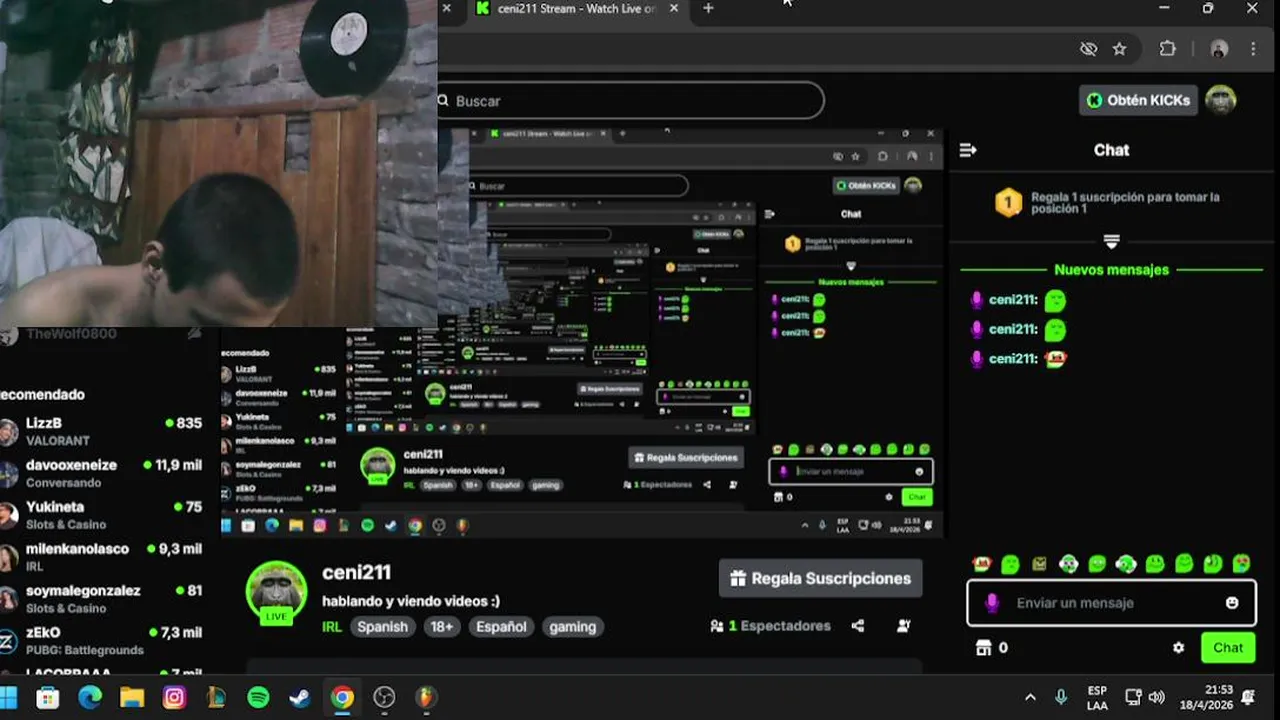Open recommended channel LizzB
The height and width of the screenshot is (720, 1280).
(100, 431)
